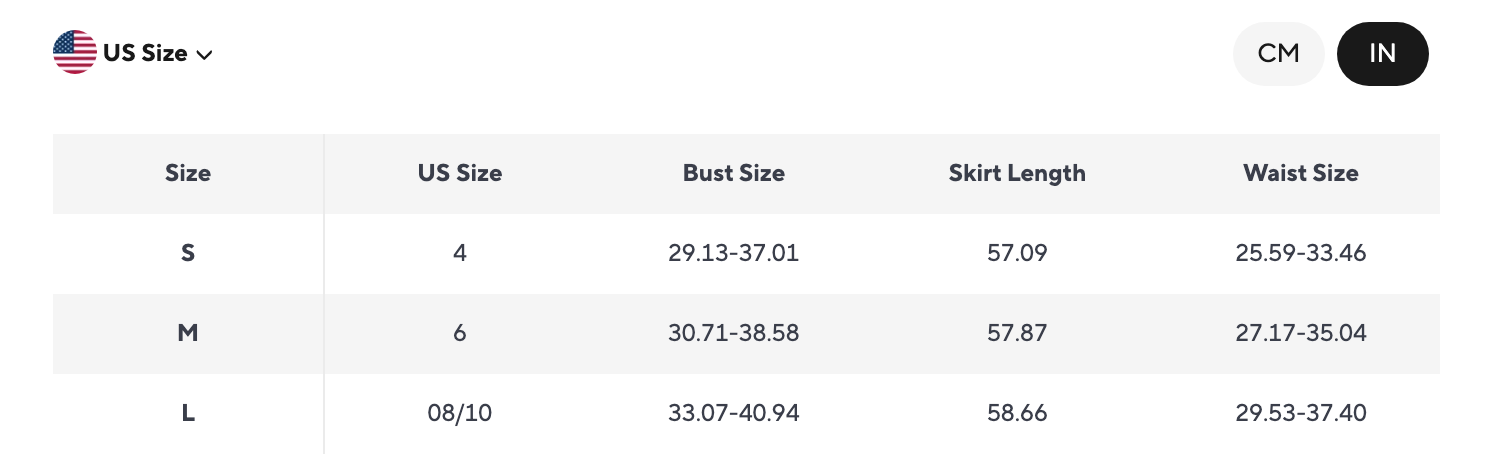Select the M size row label
This screenshot has height=458, width=1496.
tap(188, 333)
